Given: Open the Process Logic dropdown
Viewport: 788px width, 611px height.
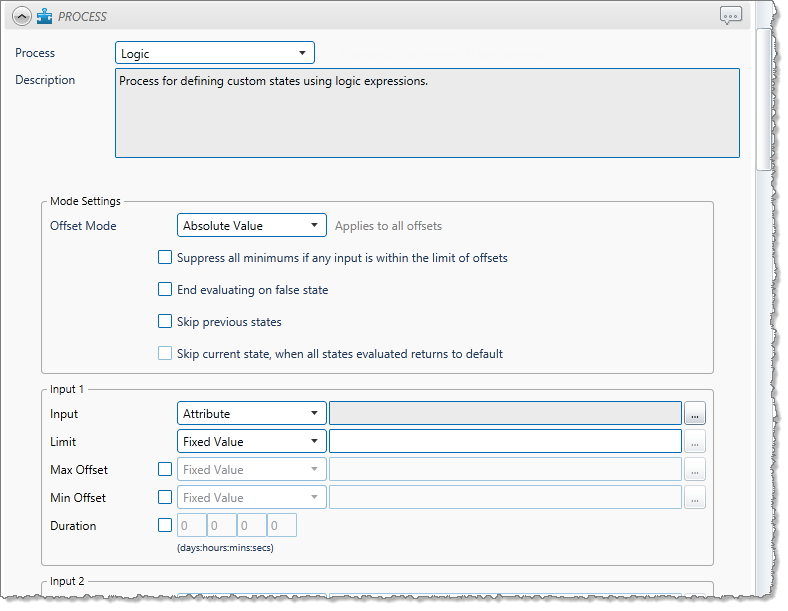Looking at the screenshot, I should tap(215, 53).
